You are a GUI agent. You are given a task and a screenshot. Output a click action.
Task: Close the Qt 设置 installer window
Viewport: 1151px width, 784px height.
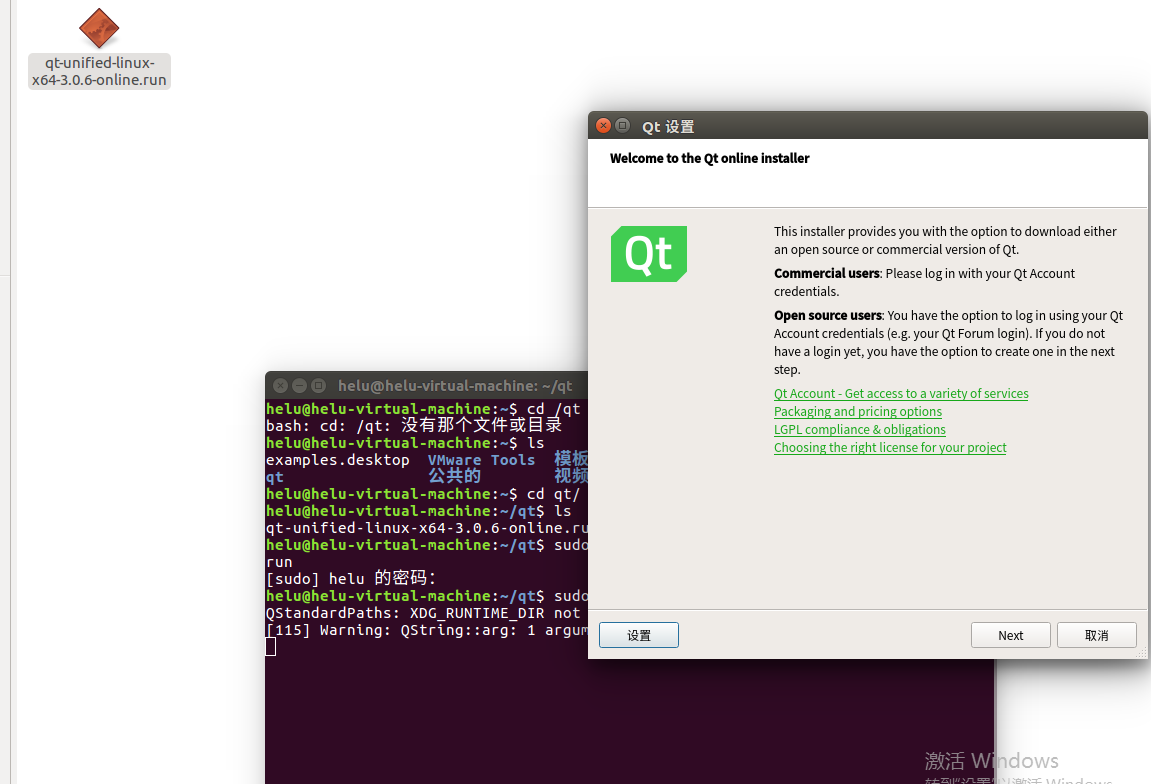click(x=603, y=126)
